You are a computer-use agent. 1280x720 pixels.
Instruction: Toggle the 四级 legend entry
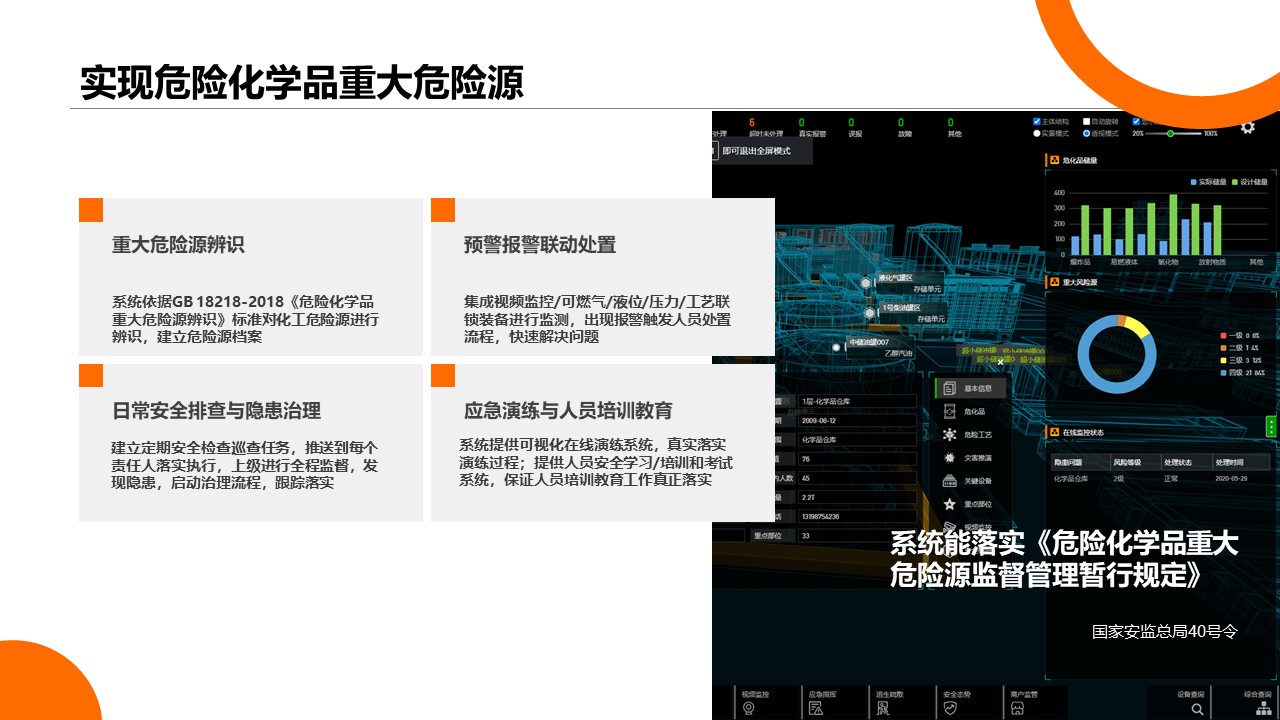(1243, 372)
